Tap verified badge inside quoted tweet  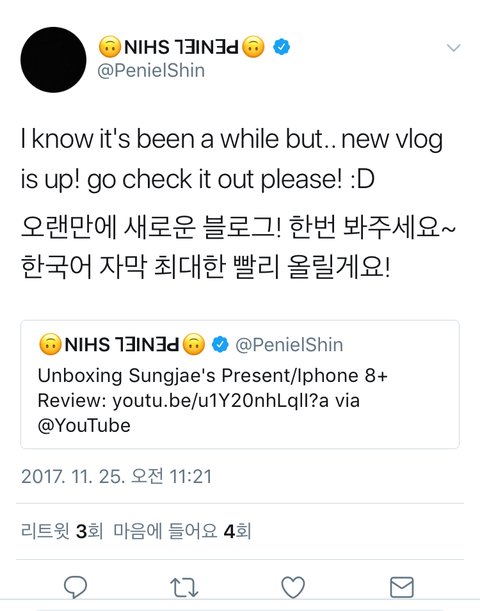(x=220, y=344)
